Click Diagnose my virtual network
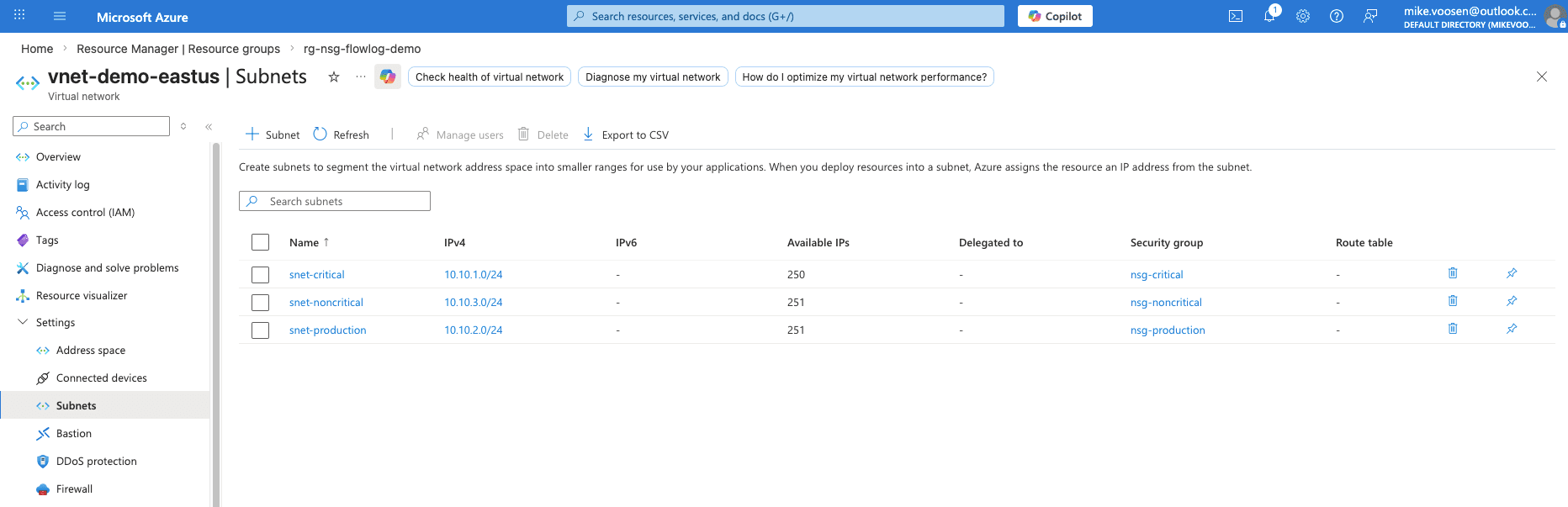1568x507 pixels. pos(653,77)
